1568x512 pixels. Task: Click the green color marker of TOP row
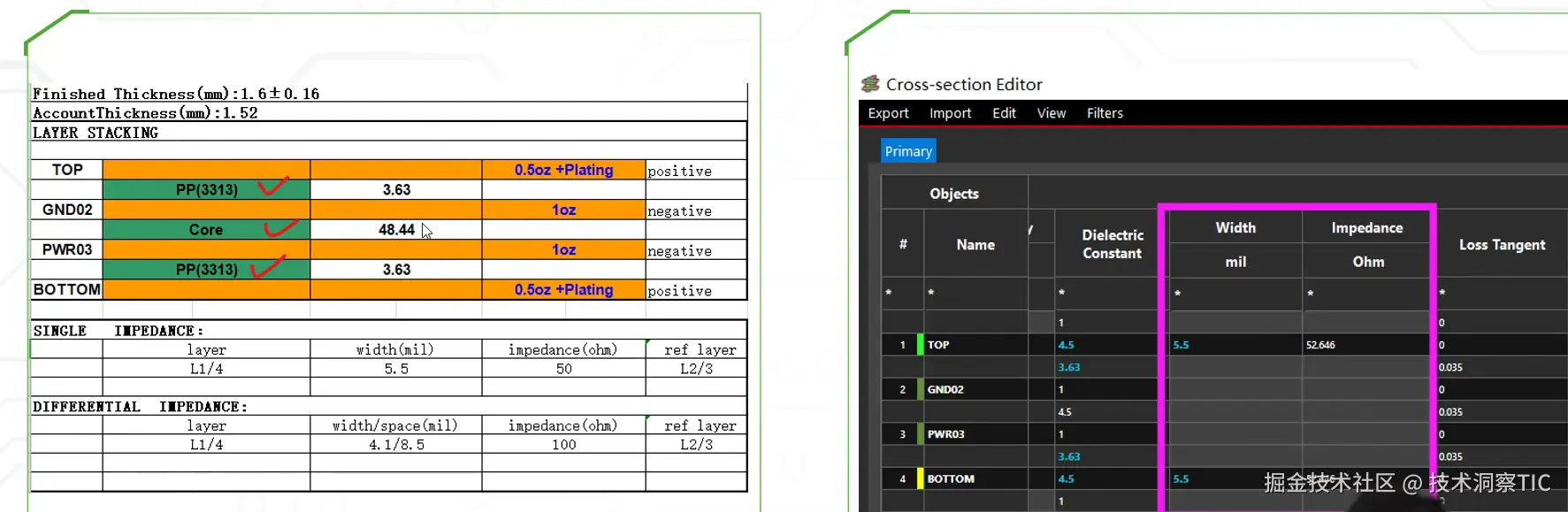[920, 345]
